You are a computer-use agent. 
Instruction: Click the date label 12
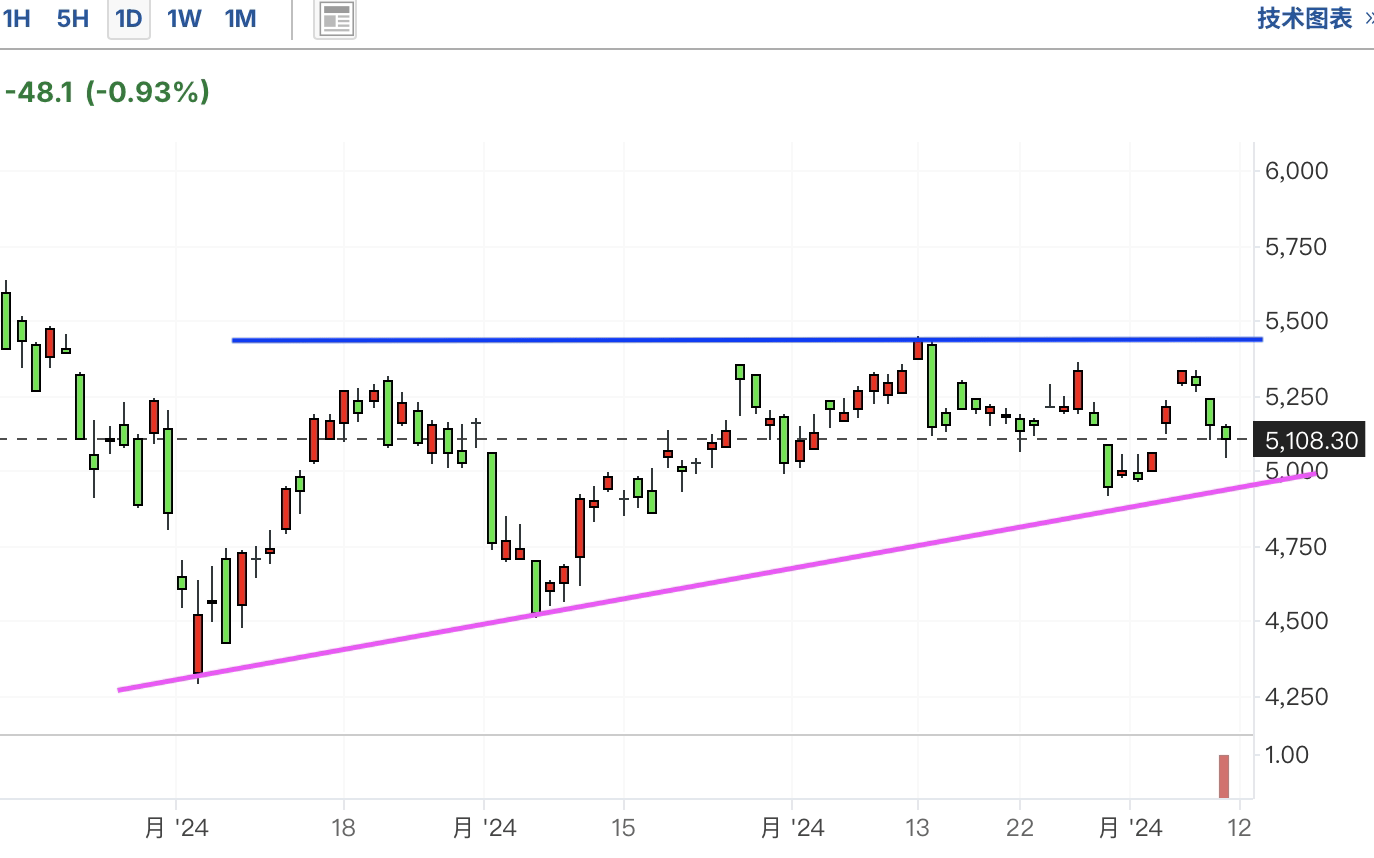coord(1240,828)
